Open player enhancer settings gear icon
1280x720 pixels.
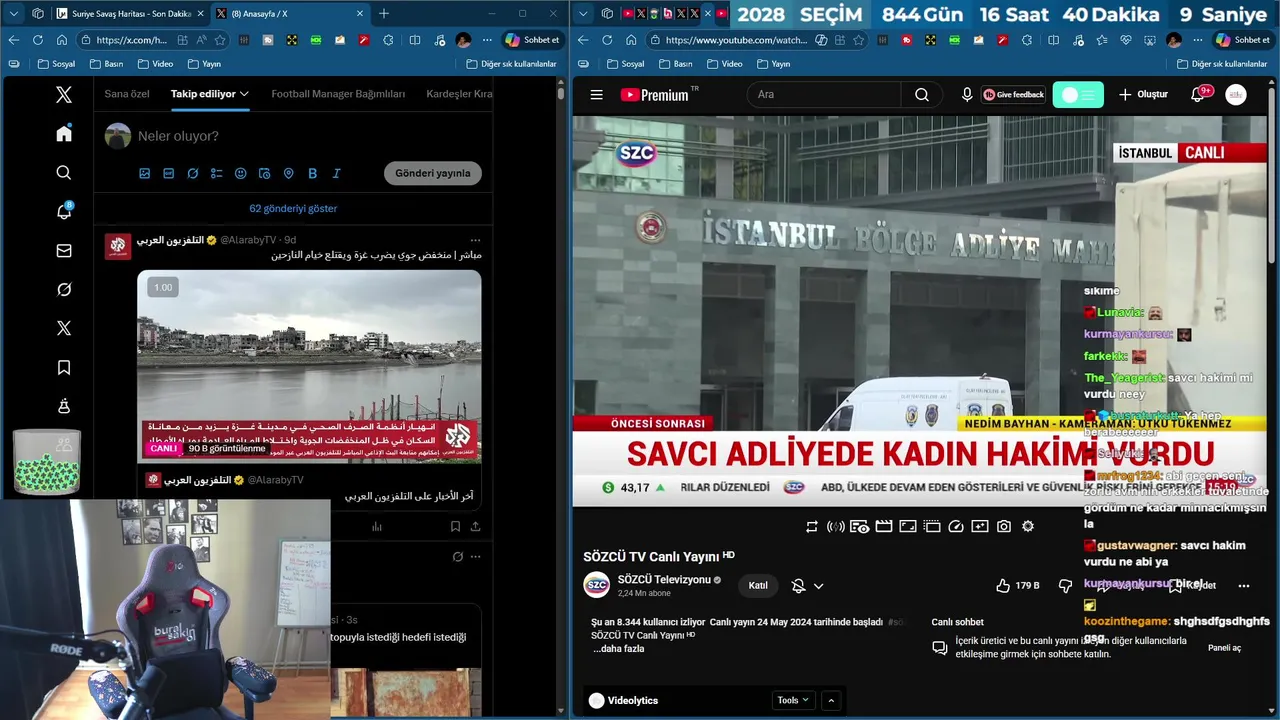coord(1028,526)
